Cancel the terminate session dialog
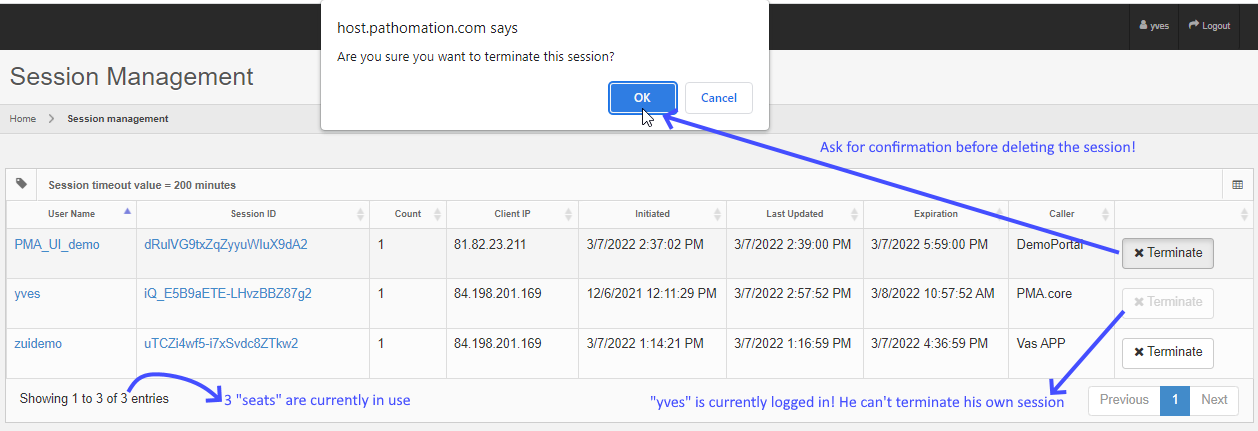 (718, 98)
